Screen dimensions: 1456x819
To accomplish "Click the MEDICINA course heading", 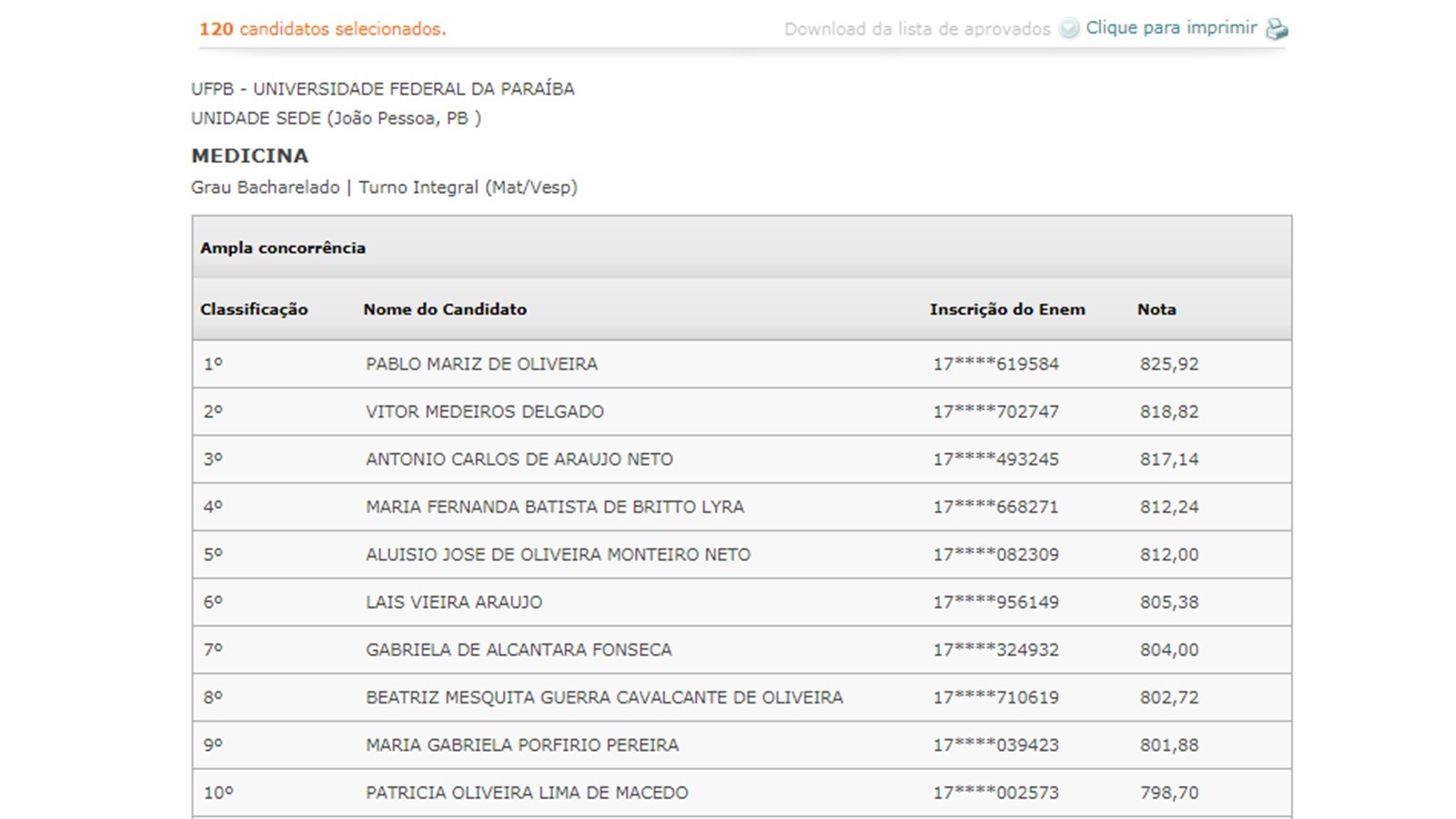I will click(250, 156).
